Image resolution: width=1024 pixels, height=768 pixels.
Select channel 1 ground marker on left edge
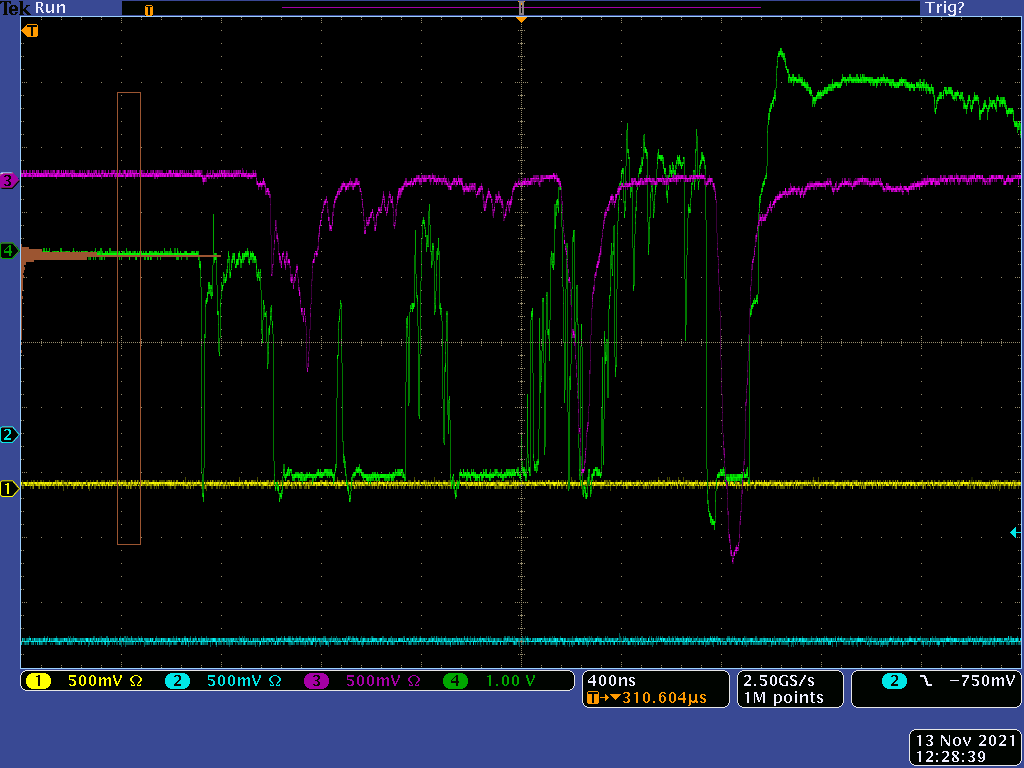(x=9, y=489)
